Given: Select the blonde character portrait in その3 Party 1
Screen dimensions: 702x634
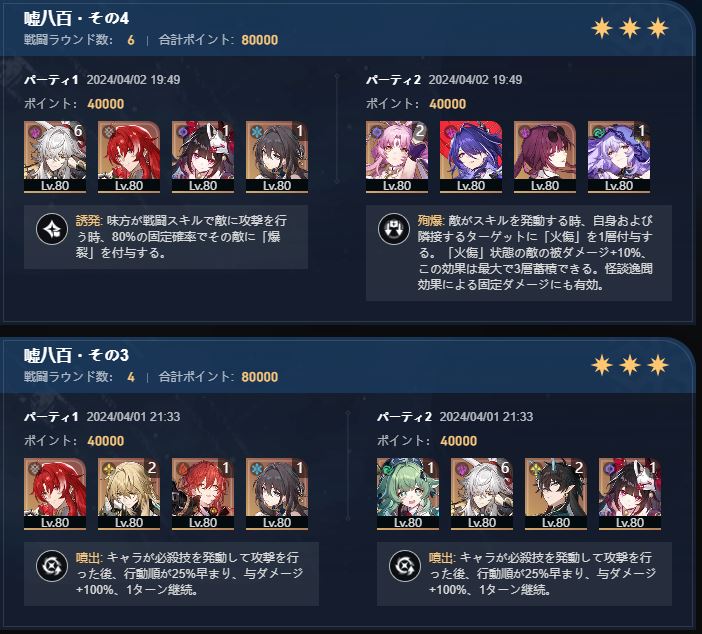Looking at the screenshot, I should click(129, 494).
